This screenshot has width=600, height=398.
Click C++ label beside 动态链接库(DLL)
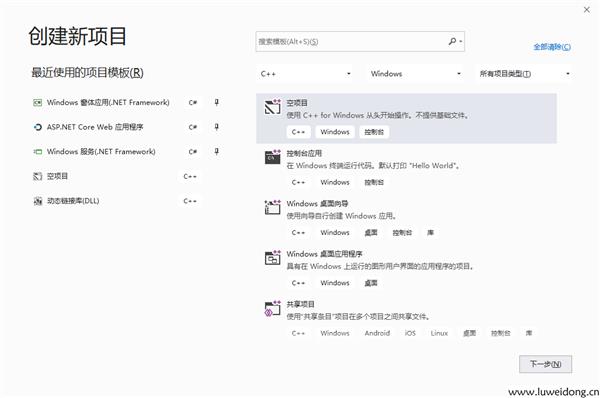pyautogui.click(x=190, y=201)
